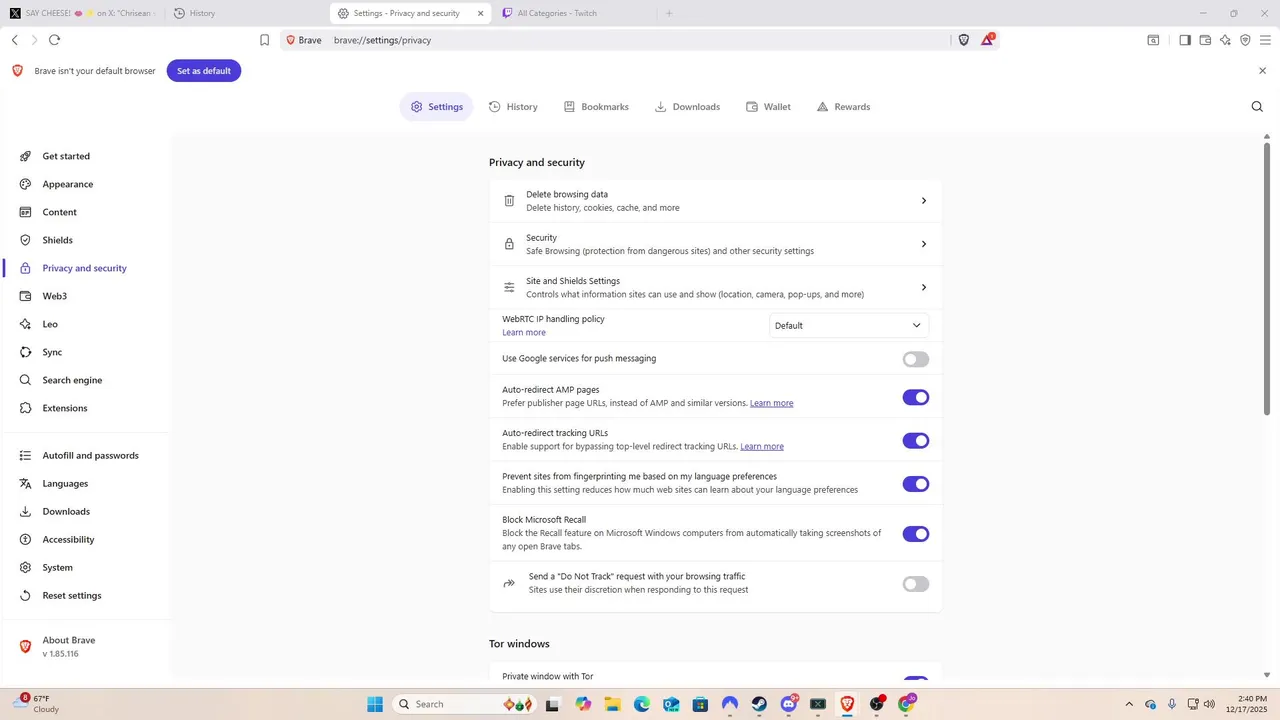1280x720 pixels.
Task: Switch to the History top tab
Action: pyautogui.click(x=513, y=106)
